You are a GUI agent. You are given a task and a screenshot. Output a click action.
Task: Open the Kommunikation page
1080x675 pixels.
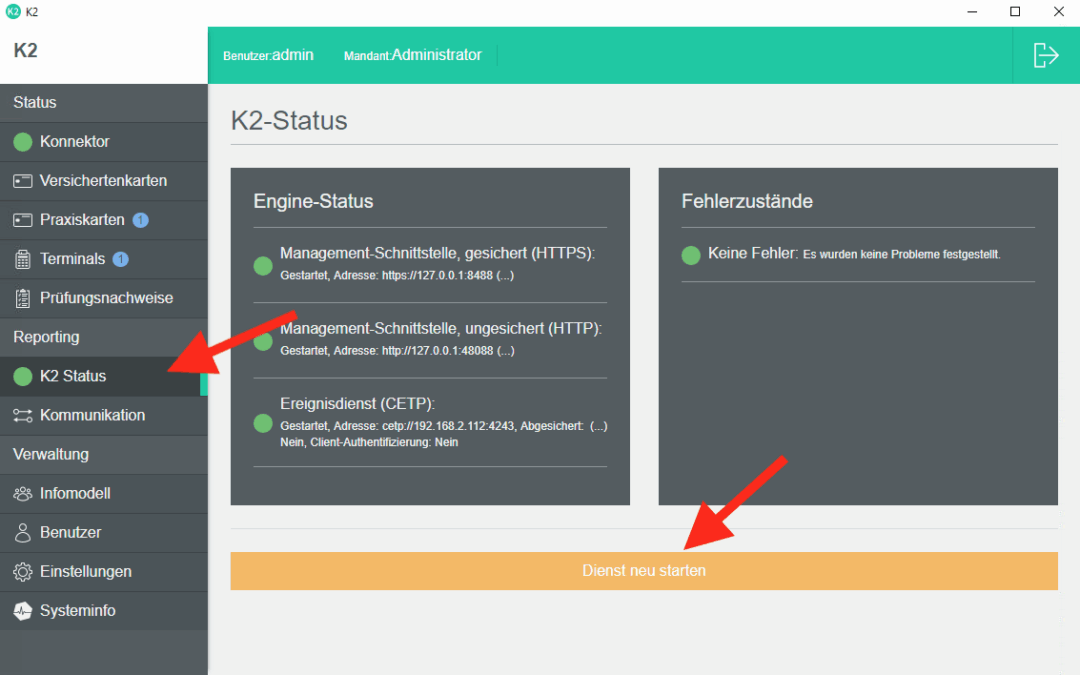point(103,415)
